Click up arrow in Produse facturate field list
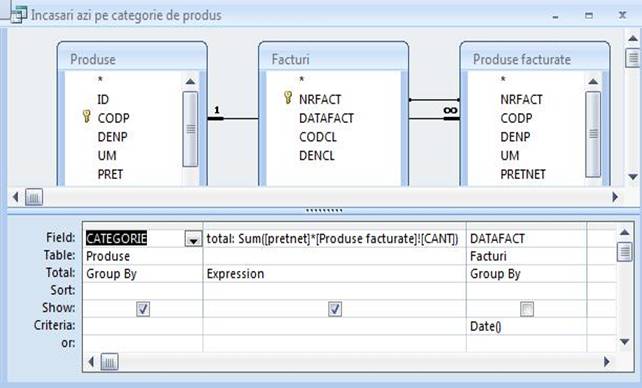 (x=593, y=81)
